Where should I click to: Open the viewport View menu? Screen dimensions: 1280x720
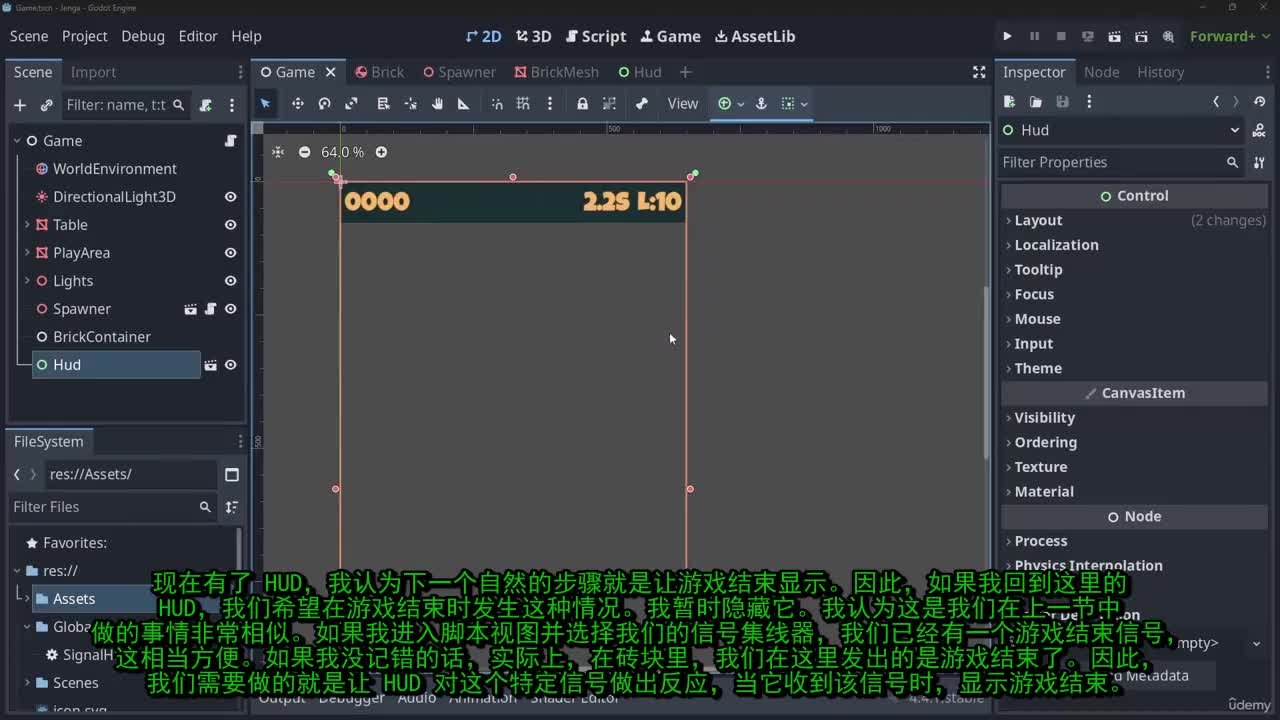tap(683, 104)
